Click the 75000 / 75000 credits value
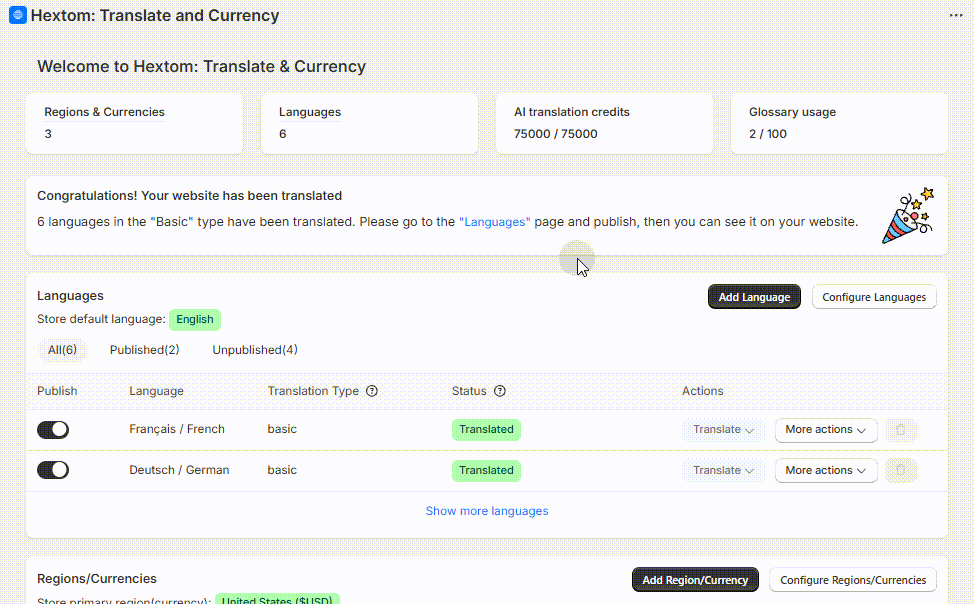Screen dimensions: 974x604 tap(555, 134)
